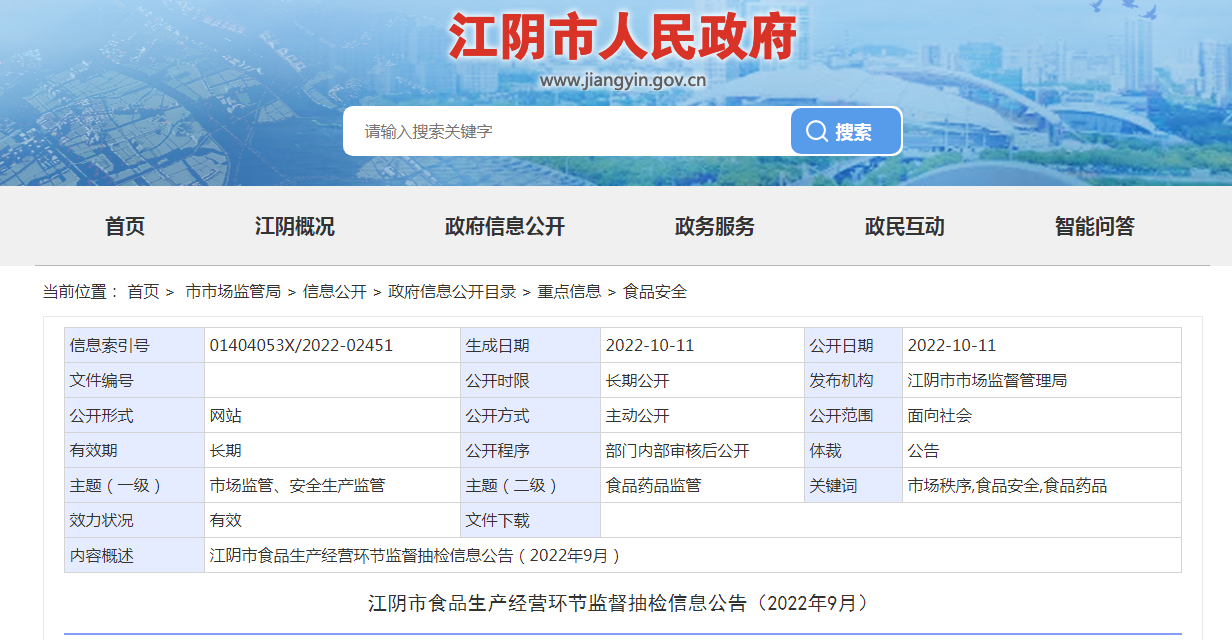Select the 发布机构 label cell
Image resolution: width=1232 pixels, height=640 pixels.
[853, 381]
